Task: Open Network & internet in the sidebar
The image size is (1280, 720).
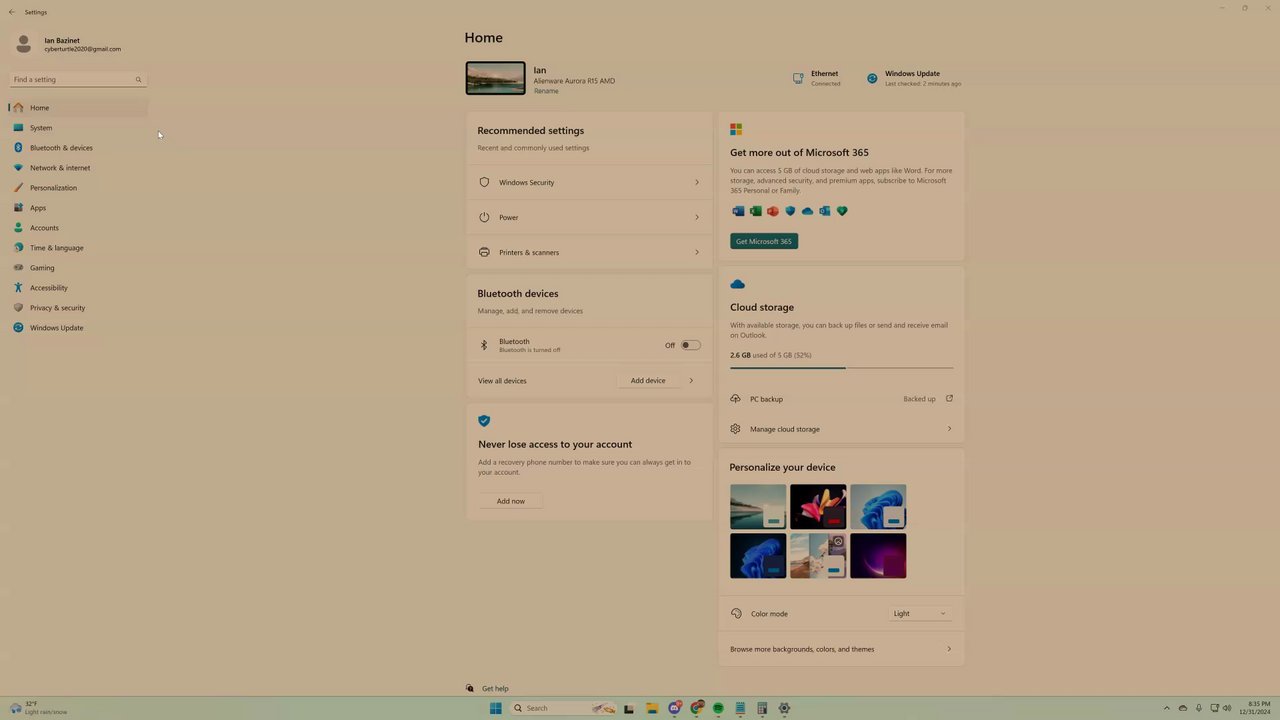Action: [x=78, y=168]
